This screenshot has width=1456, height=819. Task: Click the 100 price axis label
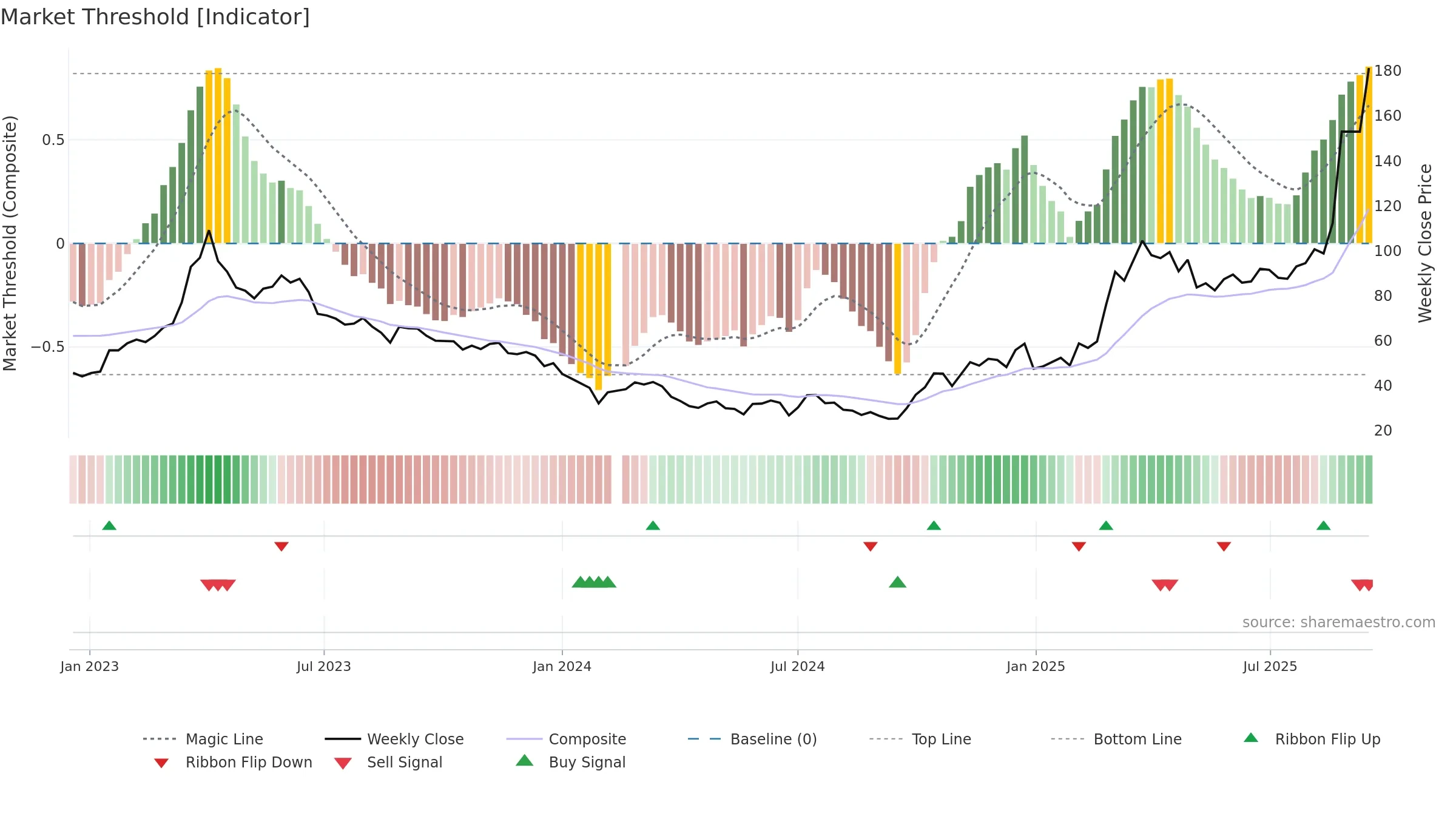[x=1388, y=251]
